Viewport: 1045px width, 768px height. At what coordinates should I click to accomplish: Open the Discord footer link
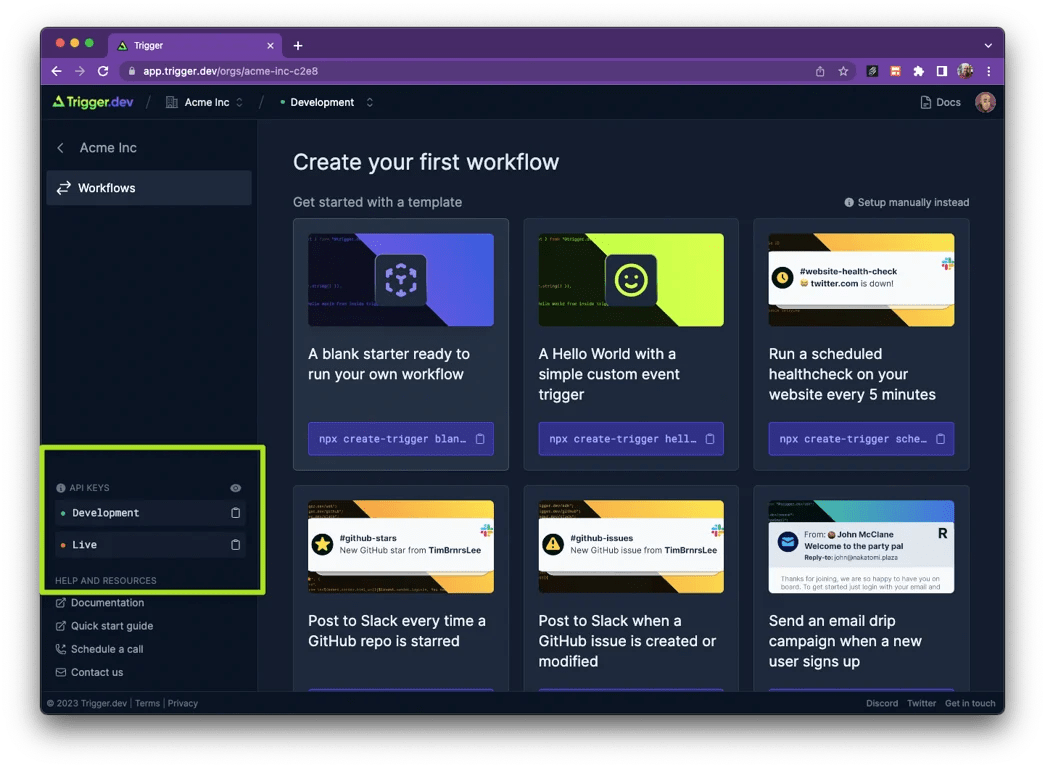(x=882, y=703)
